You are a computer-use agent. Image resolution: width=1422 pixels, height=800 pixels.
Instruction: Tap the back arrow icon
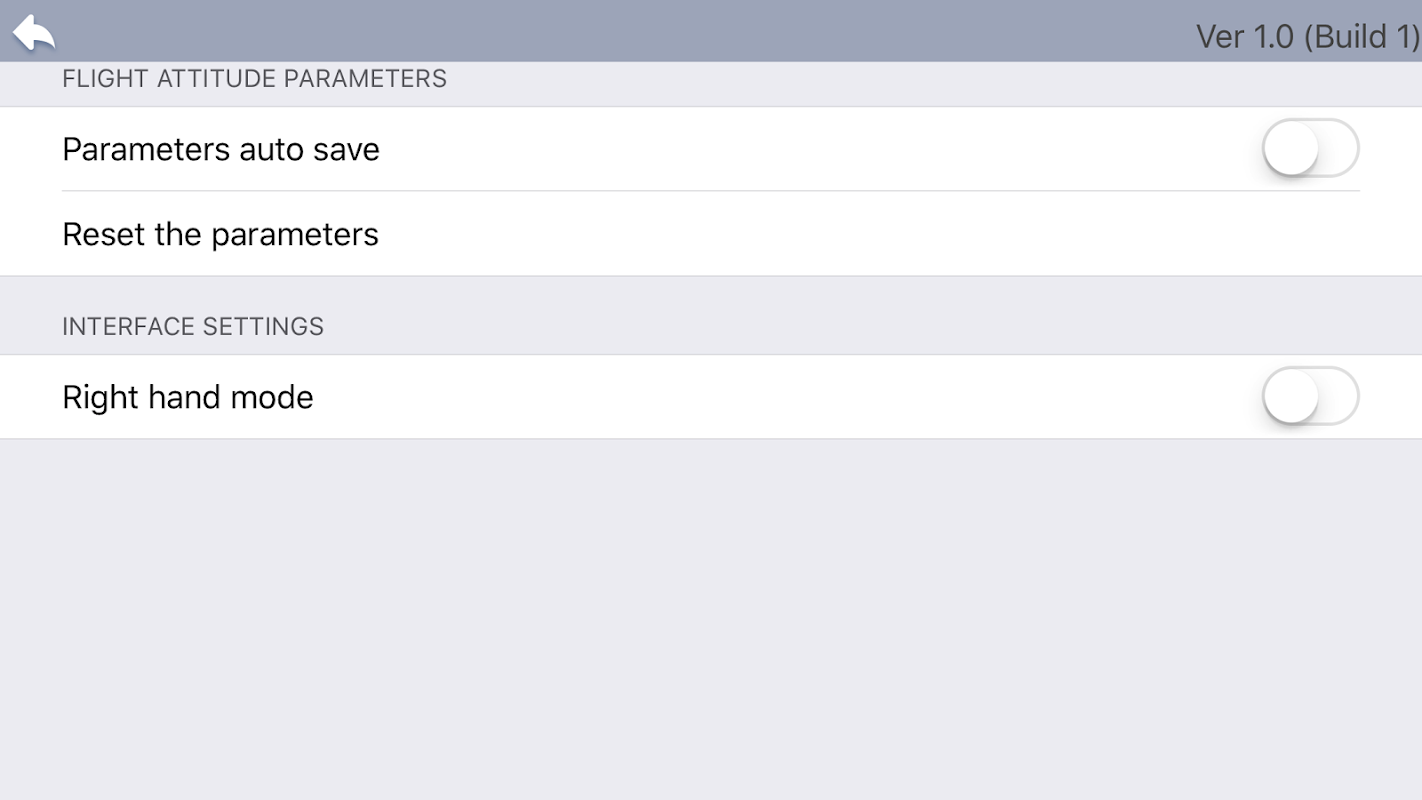point(34,32)
